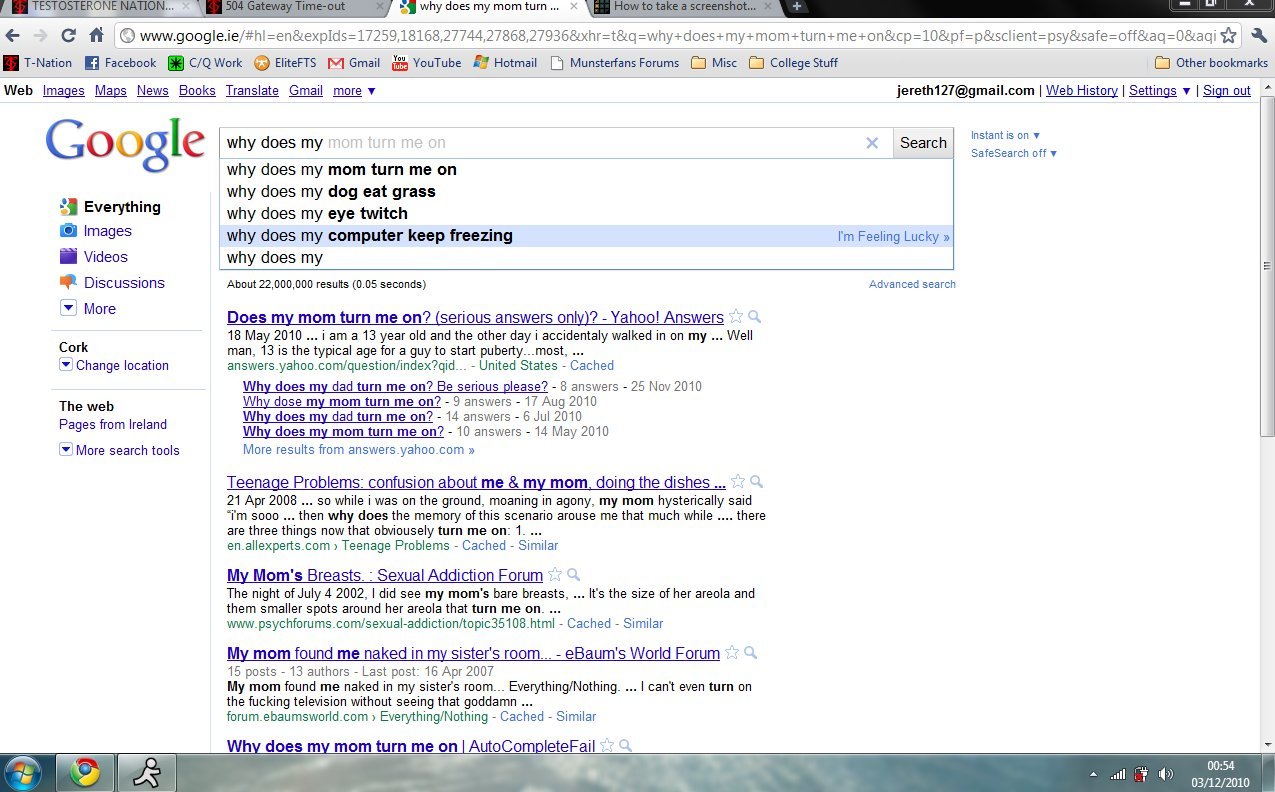This screenshot has height=792, width=1275.
Task: Open the EliteFTS bookmark
Action: click(x=286, y=62)
